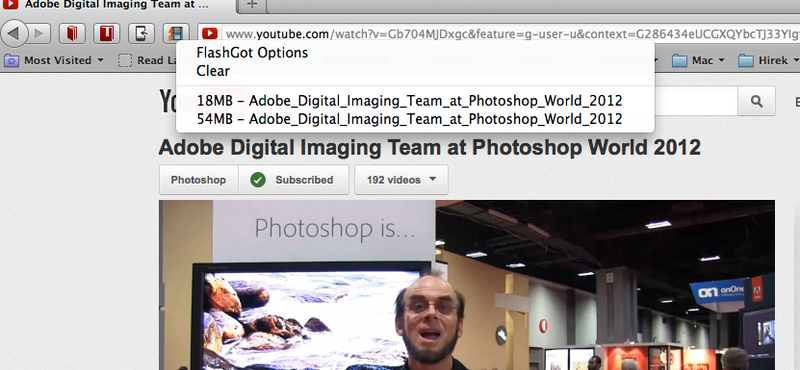Open a new tab with plus button
Image resolution: width=800 pixels, height=370 pixels.
tap(252, 5)
